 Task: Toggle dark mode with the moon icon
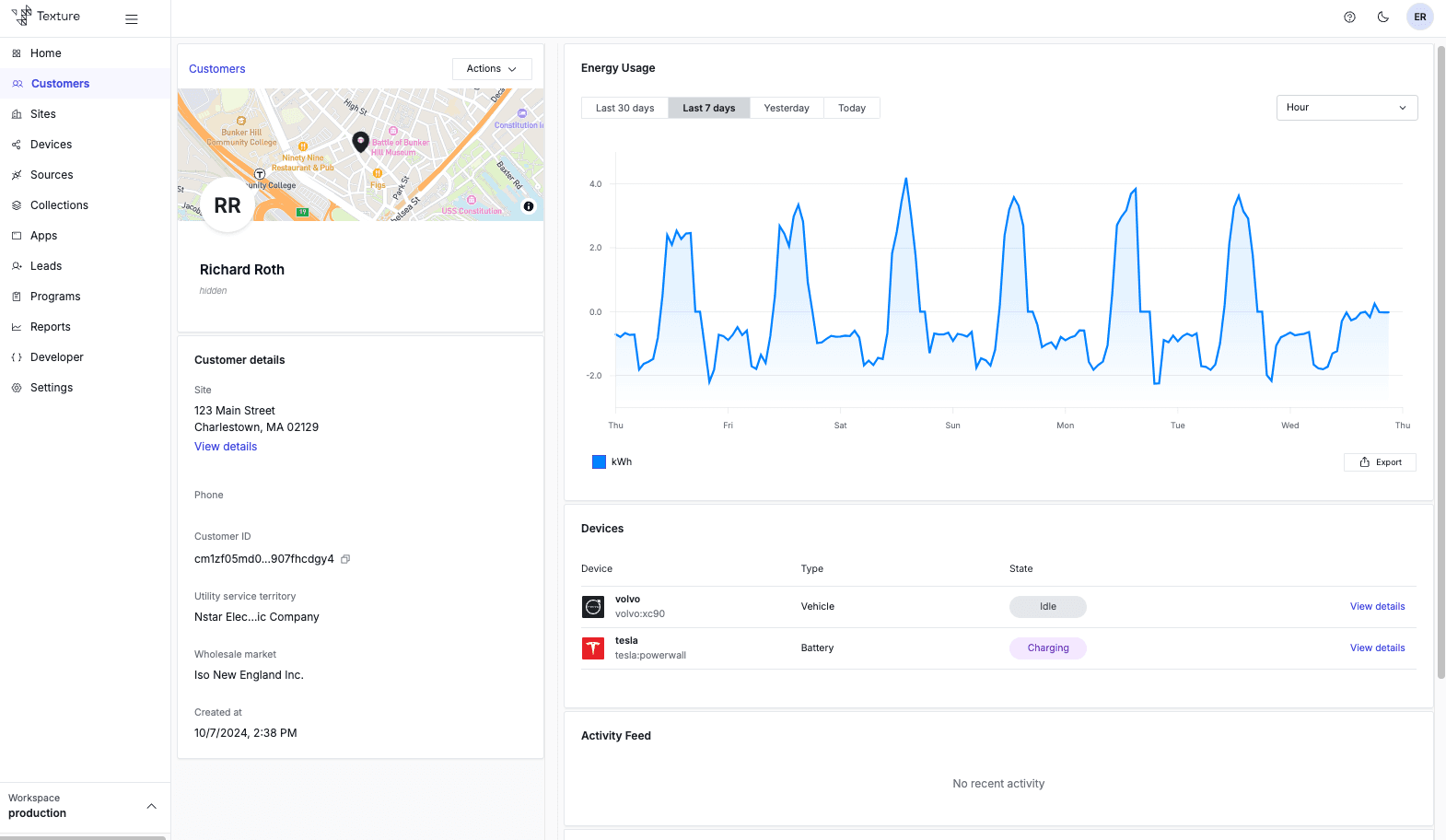[x=1382, y=17]
